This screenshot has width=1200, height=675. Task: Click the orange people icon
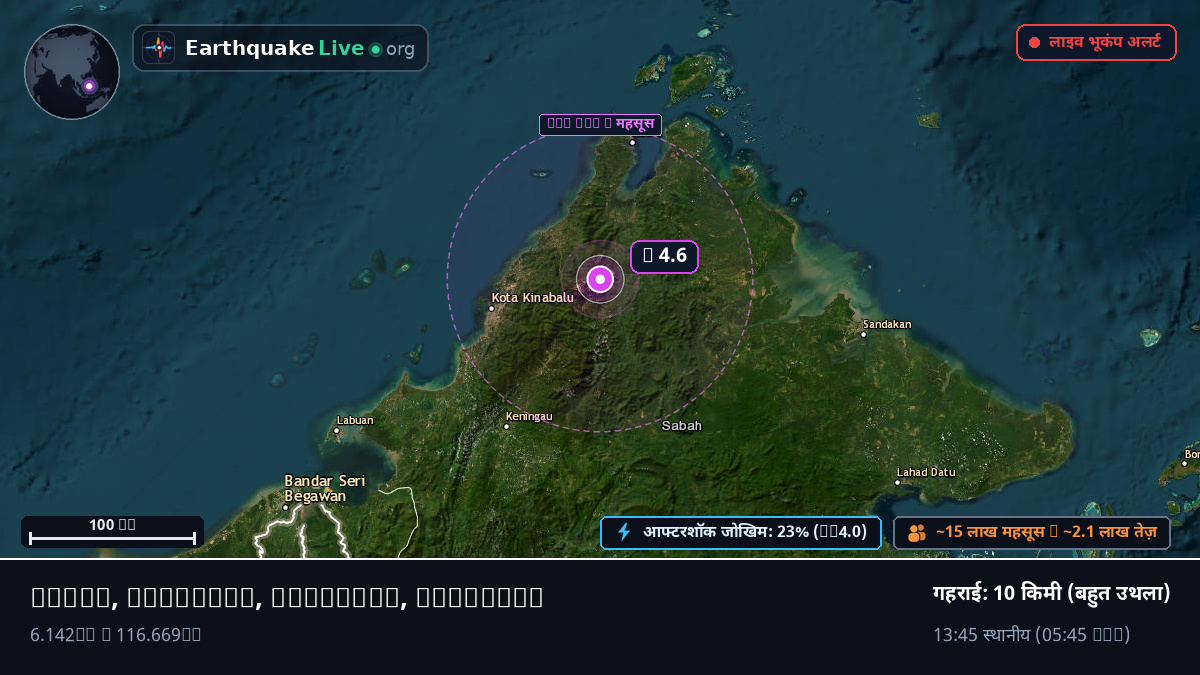tap(916, 533)
